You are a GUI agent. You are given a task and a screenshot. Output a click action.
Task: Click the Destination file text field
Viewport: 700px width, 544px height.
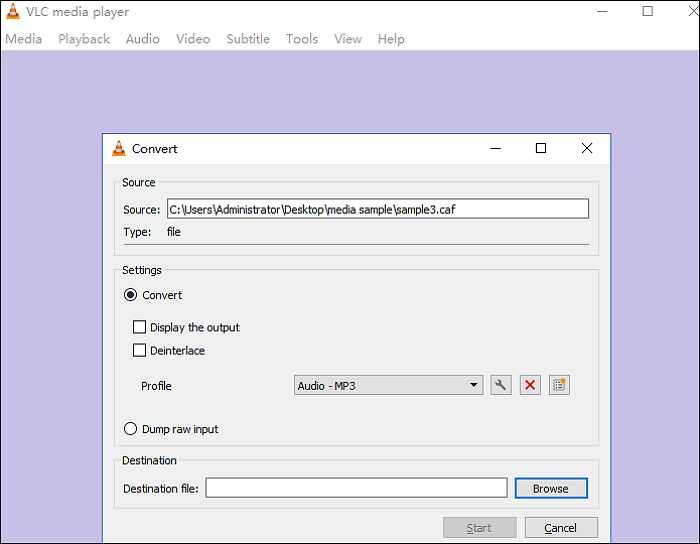[356, 488]
